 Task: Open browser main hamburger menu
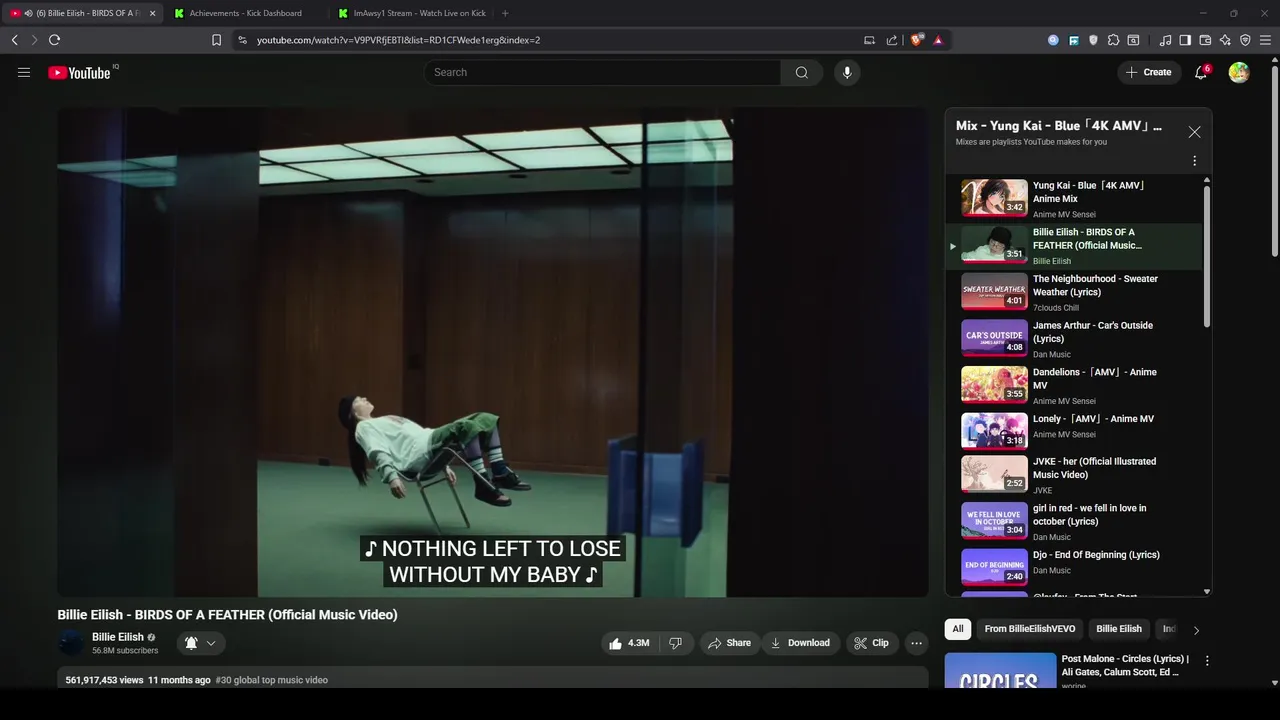[x=1265, y=40]
